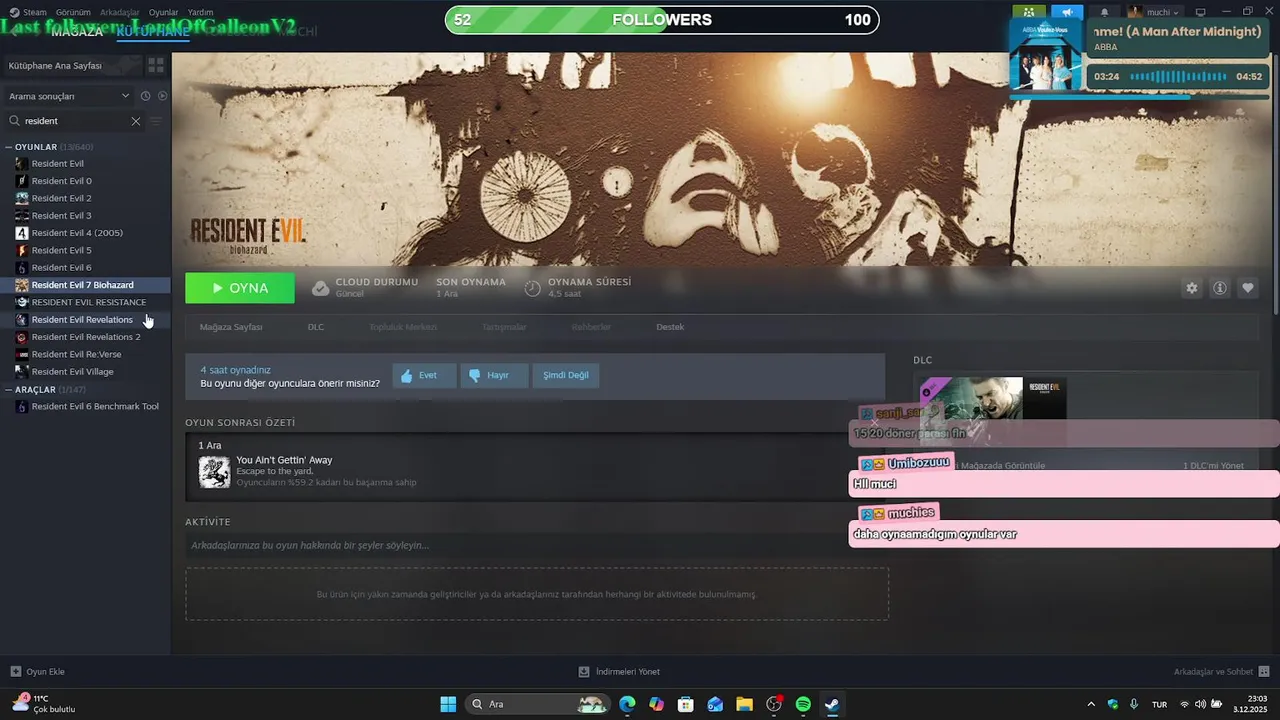
Task: Collapse the ARAÇLAR category
Action: (9, 389)
